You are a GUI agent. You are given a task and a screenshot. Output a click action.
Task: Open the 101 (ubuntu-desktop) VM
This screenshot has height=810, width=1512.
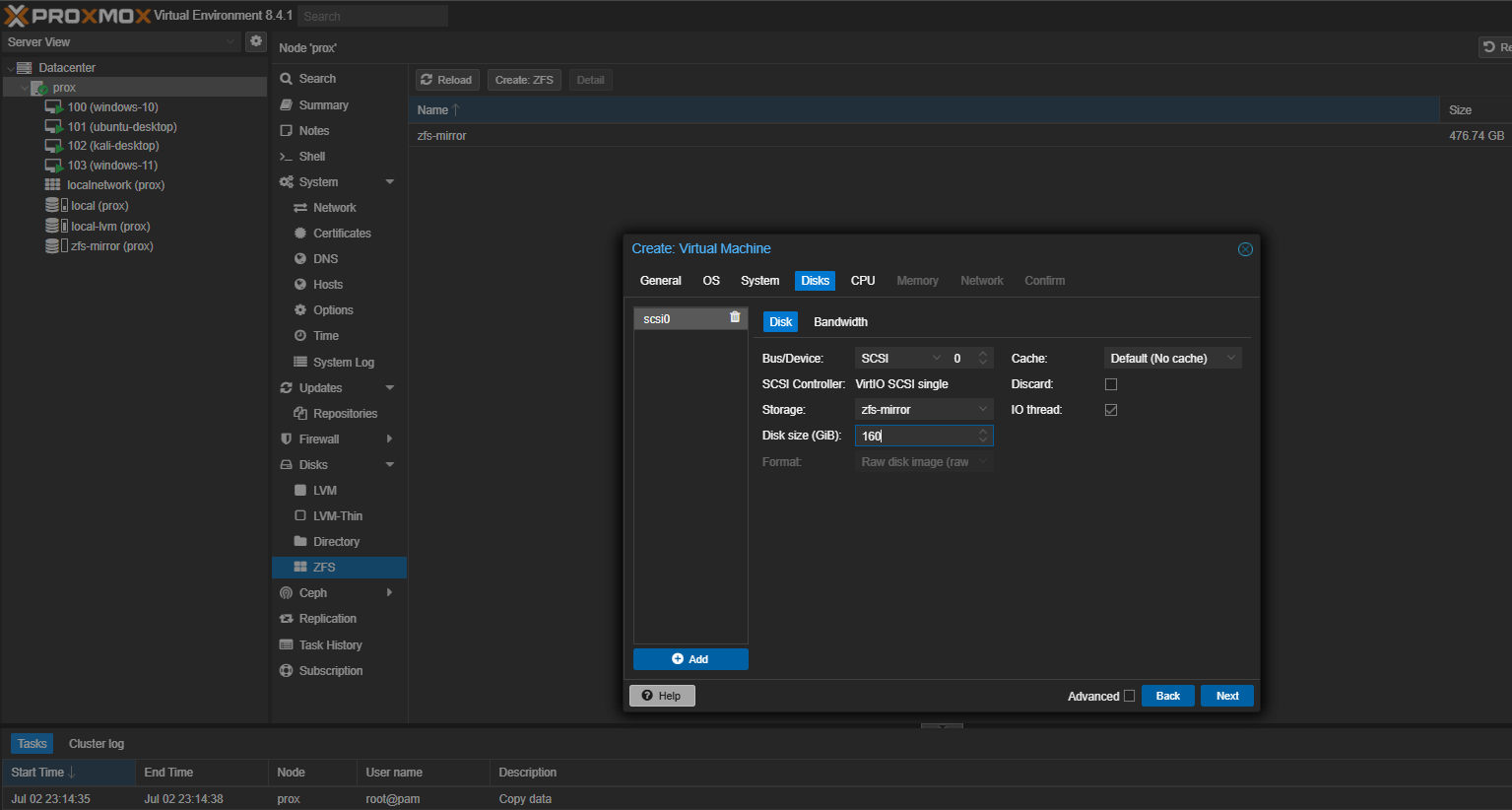pos(121,127)
